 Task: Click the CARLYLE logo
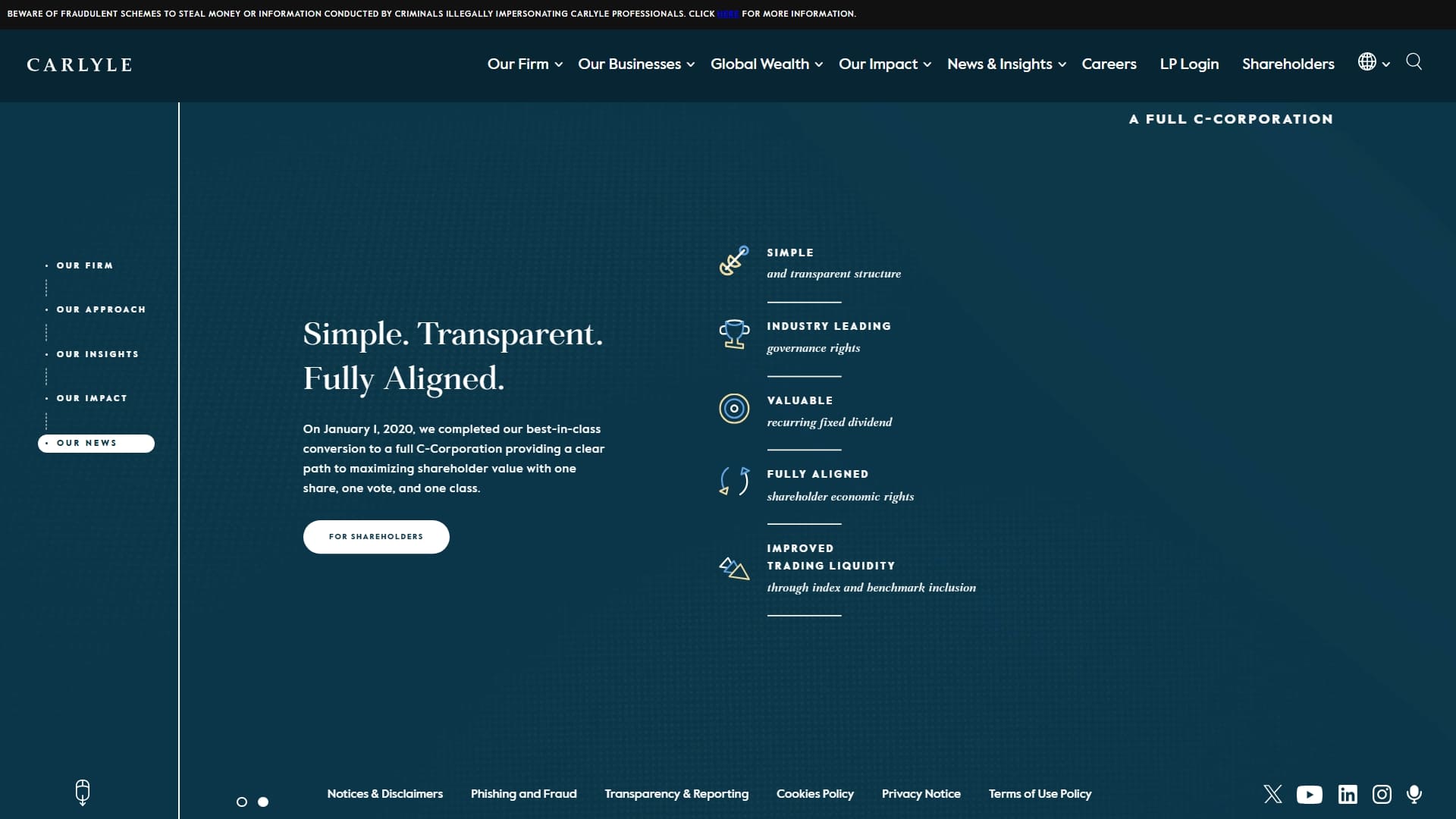click(80, 65)
